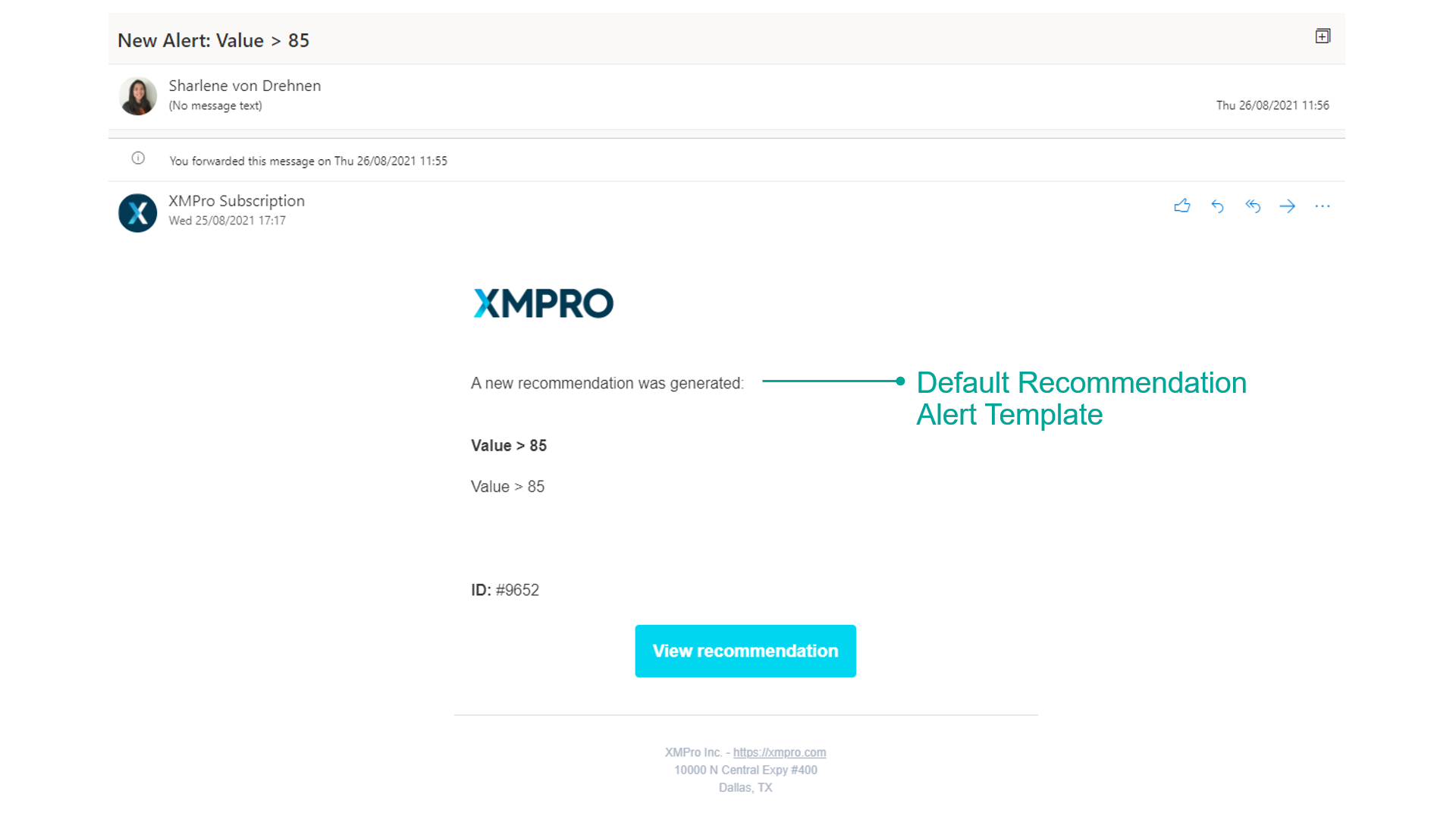Viewport: 1456px width, 819px height.
Task: Click the Forward arrow icon
Action: tap(1288, 206)
